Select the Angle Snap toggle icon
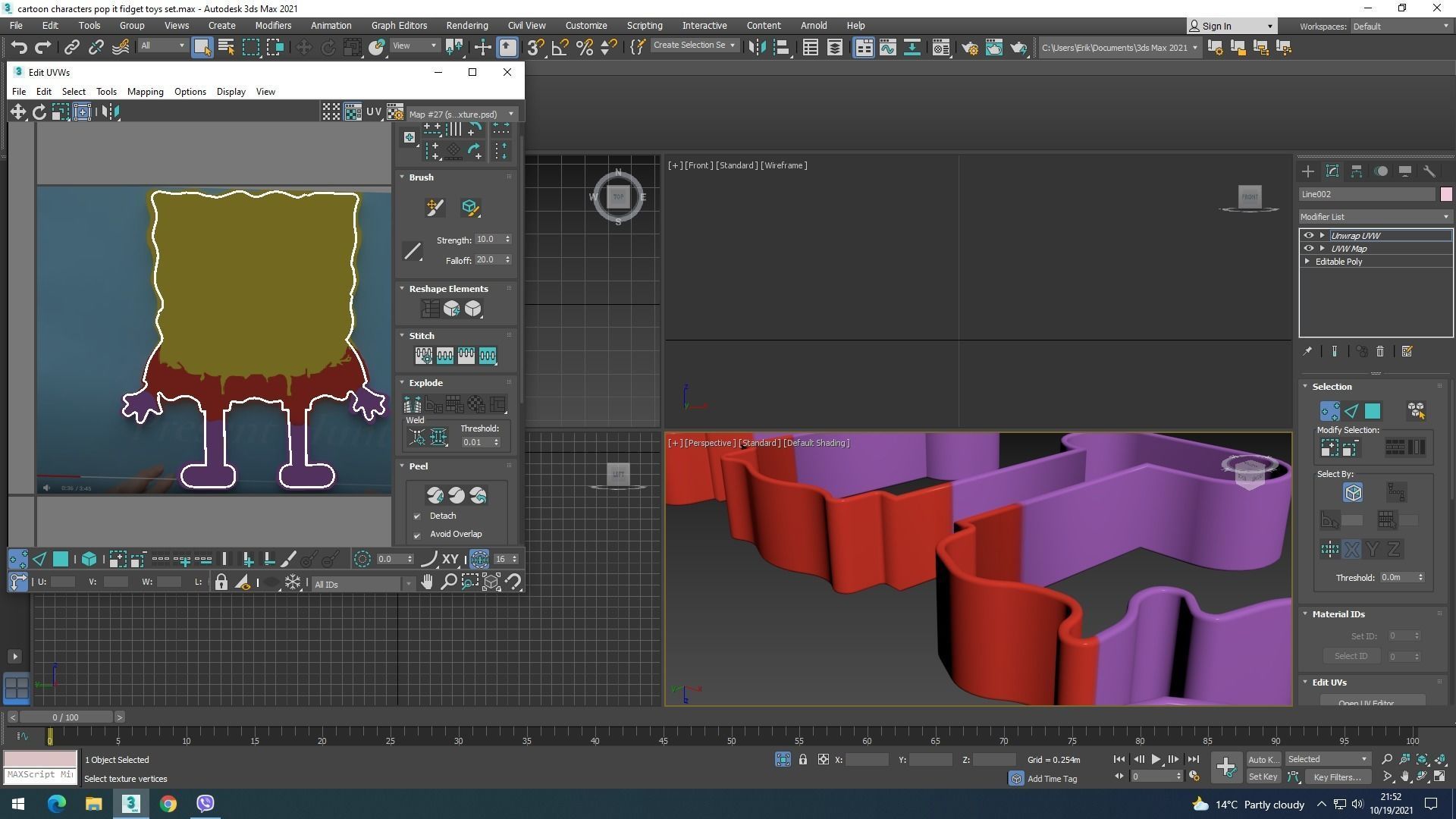 560,48
